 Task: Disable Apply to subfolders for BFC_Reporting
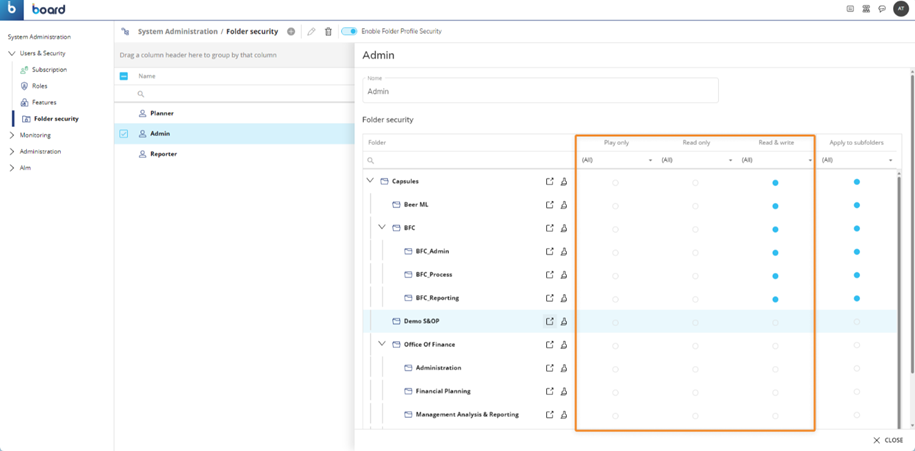point(856,298)
